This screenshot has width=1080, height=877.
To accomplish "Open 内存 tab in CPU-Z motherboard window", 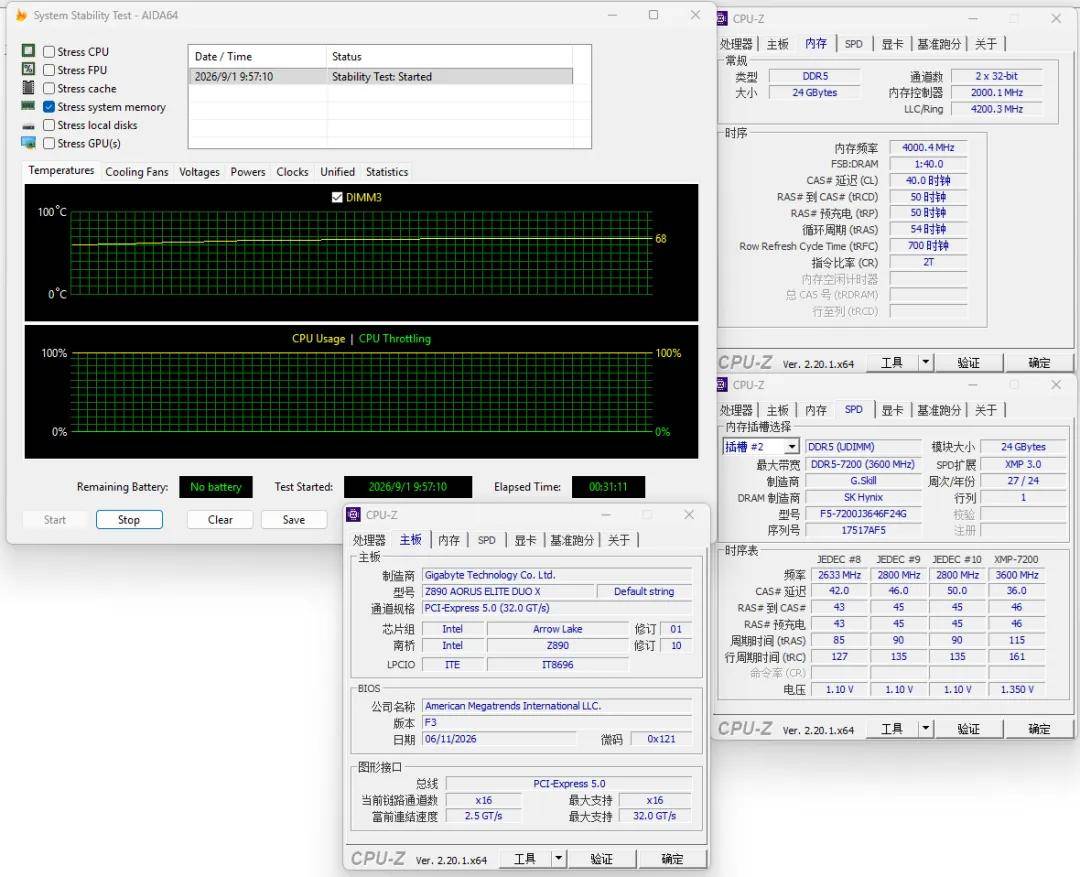I will coord(449,540).
